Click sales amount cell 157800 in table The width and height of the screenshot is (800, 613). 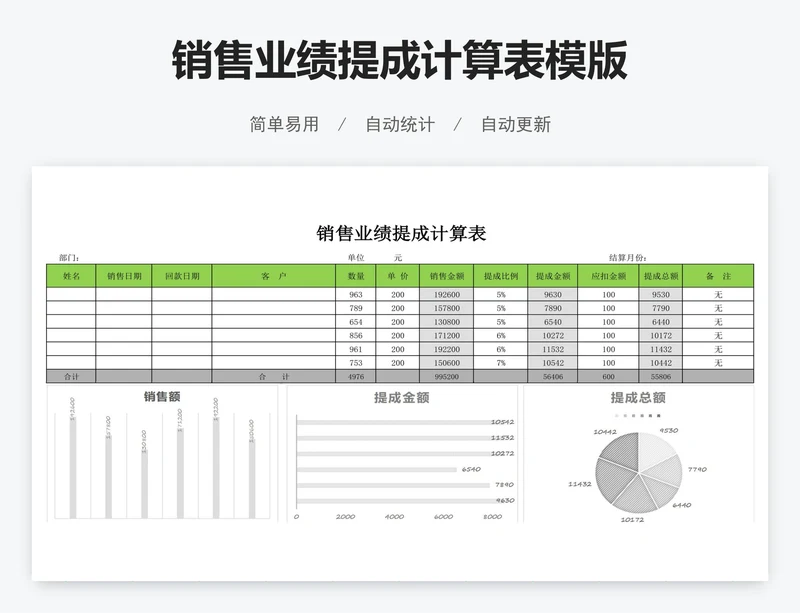coord(446,308)
